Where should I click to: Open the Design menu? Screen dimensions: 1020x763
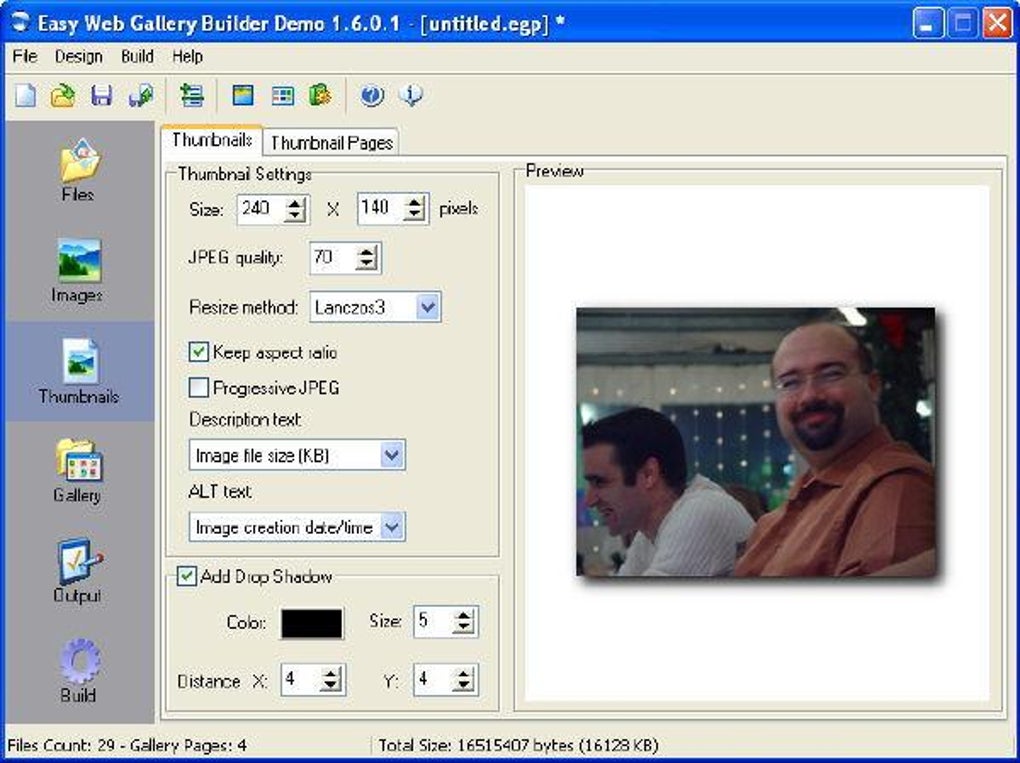point(78,56)
